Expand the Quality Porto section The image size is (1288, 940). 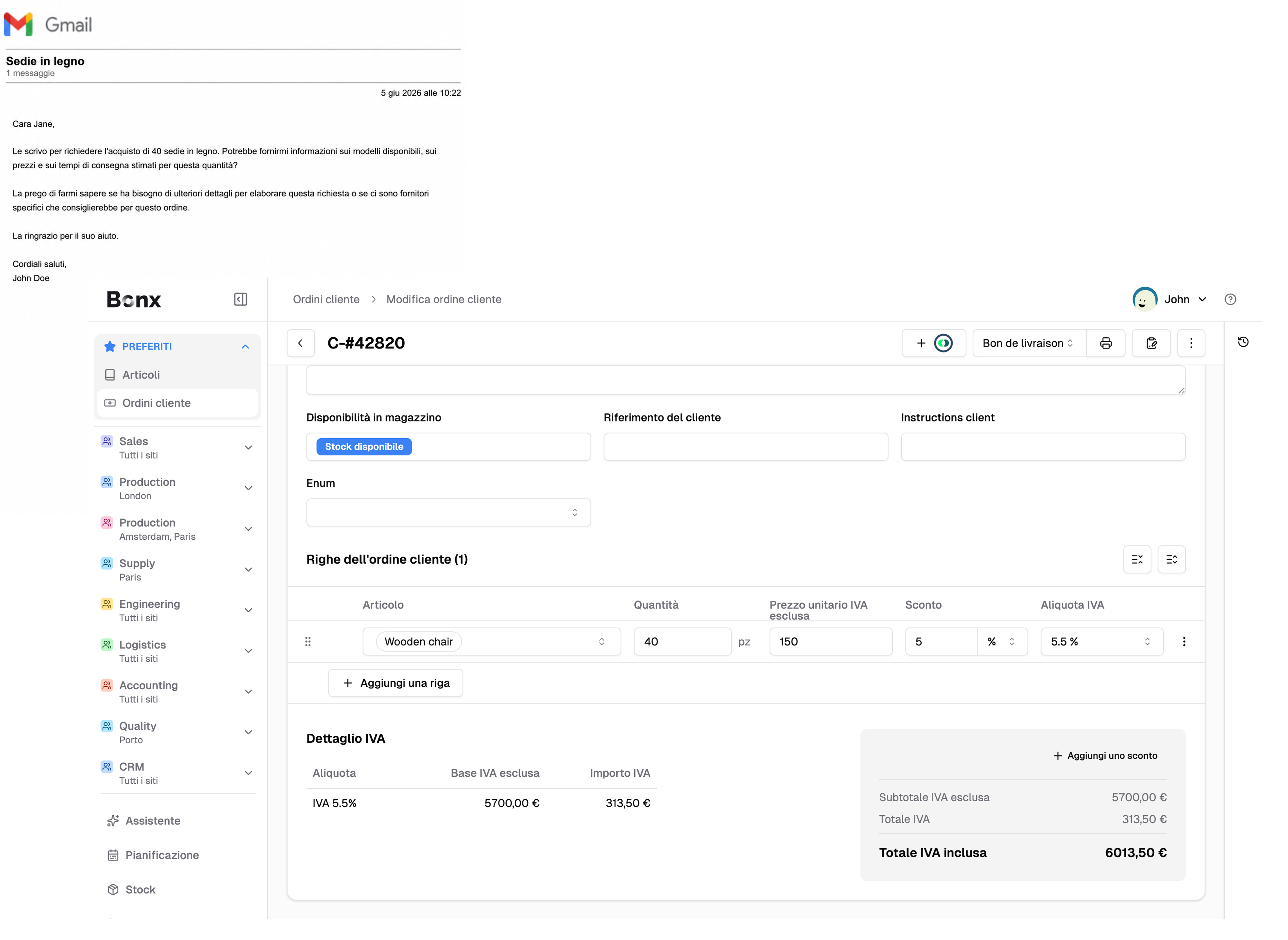click(x=248, y=732)
